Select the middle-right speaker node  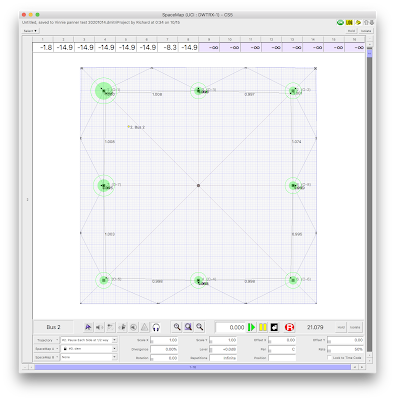tap(293, 185)
